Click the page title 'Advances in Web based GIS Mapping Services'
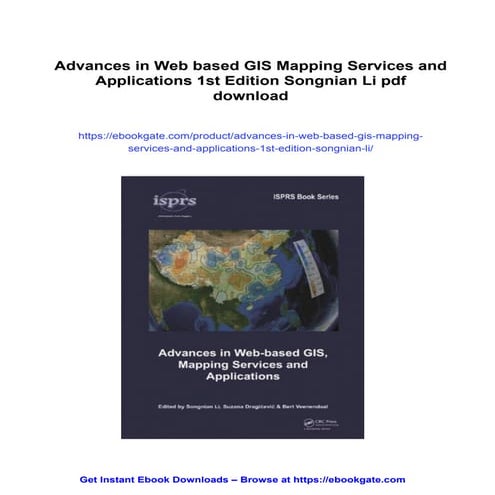The image size is (495, 495). 250,81
